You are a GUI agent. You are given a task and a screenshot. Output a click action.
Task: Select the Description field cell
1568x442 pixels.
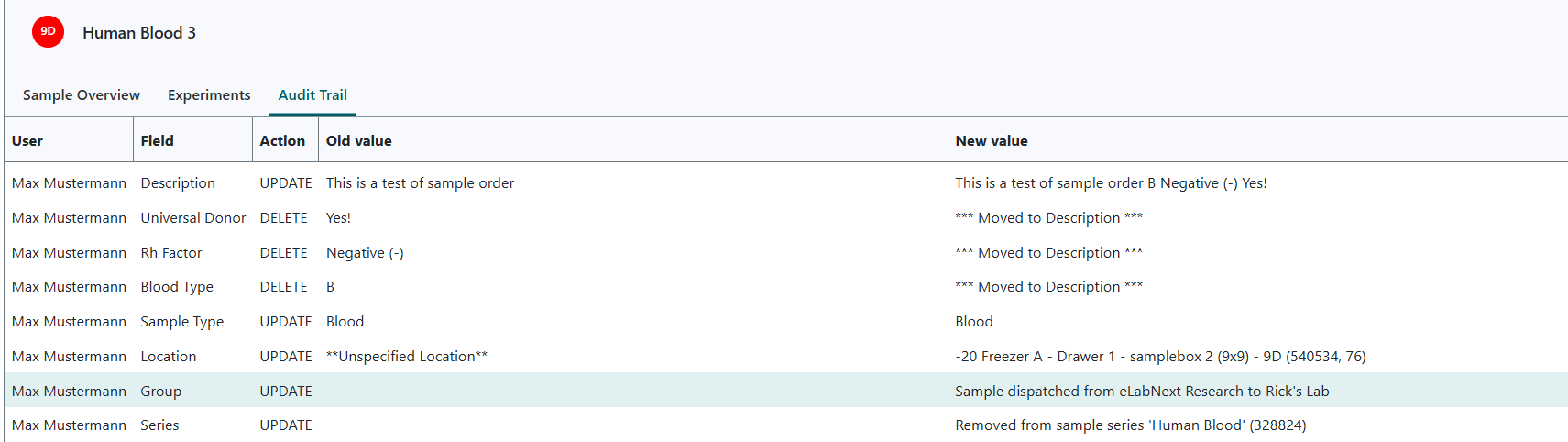coord(178,183)
